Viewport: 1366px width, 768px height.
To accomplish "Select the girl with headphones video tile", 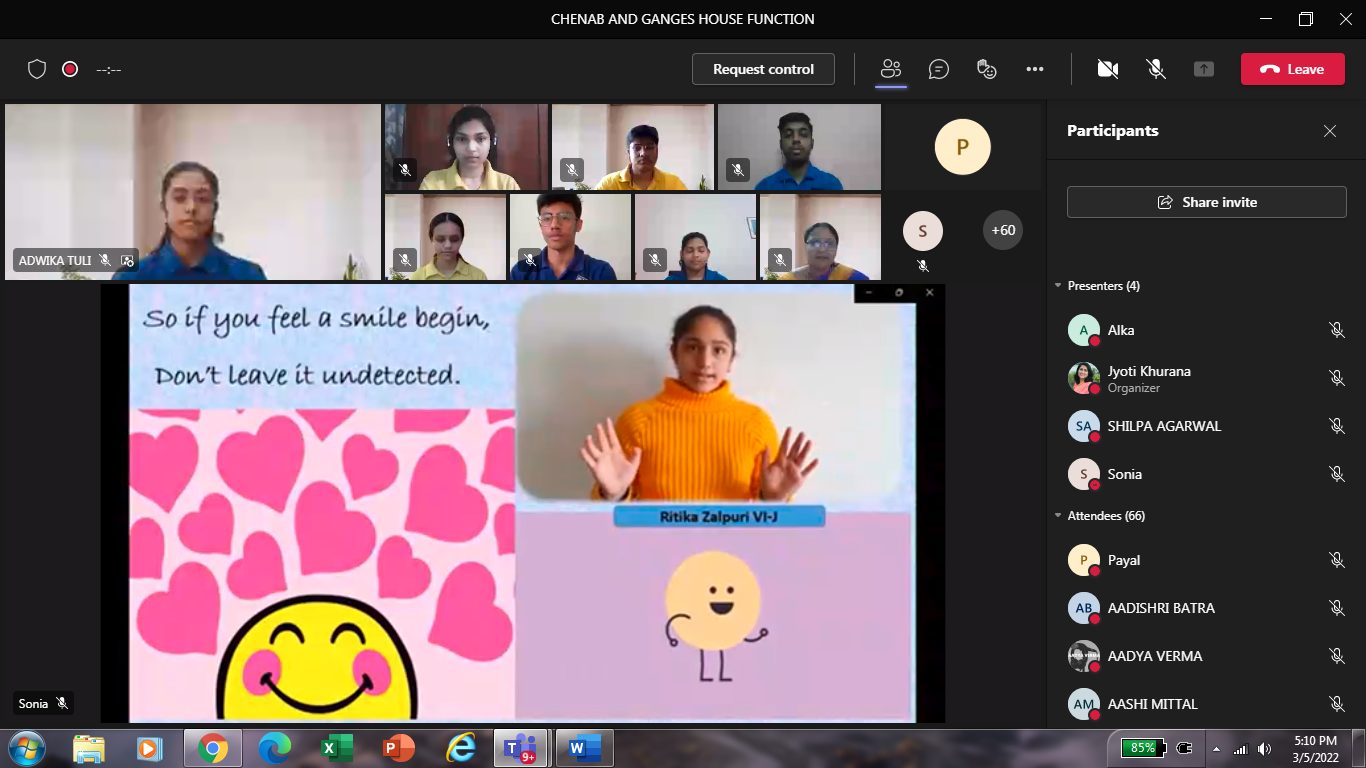I will pyautogui.click(x=467, y=147).
